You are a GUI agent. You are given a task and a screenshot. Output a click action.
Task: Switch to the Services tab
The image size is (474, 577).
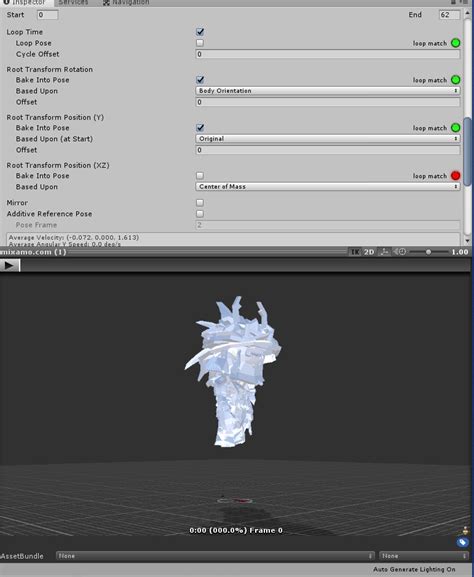pos(73,3)
